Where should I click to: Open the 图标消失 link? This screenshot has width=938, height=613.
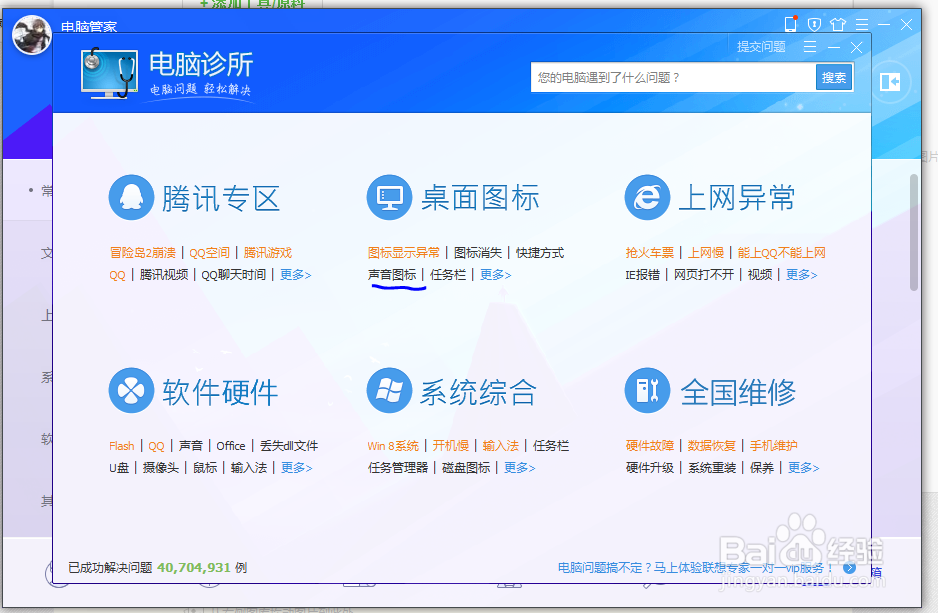tap(477, 252)
